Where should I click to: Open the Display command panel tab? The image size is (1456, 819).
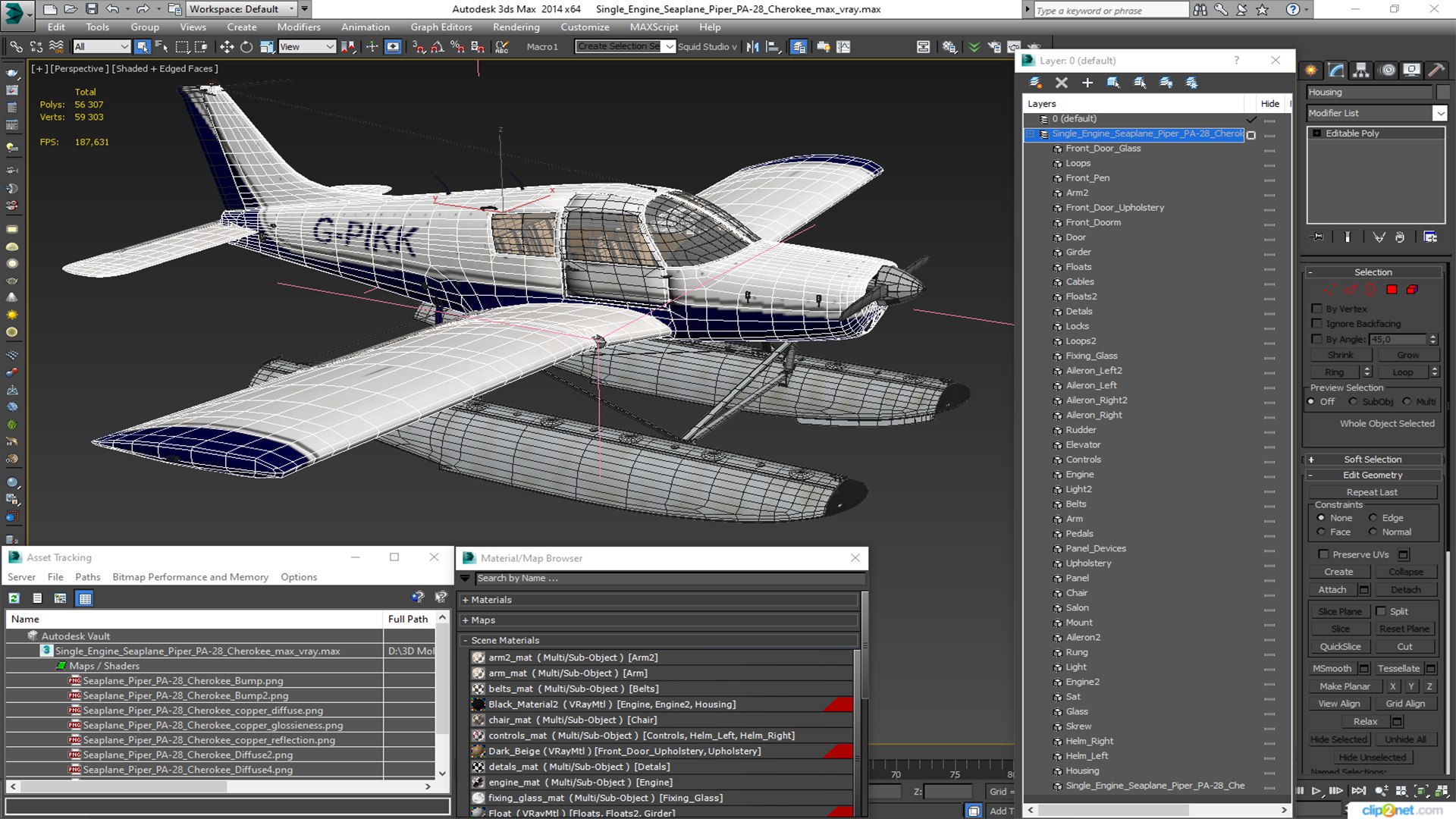[1411, 71]
